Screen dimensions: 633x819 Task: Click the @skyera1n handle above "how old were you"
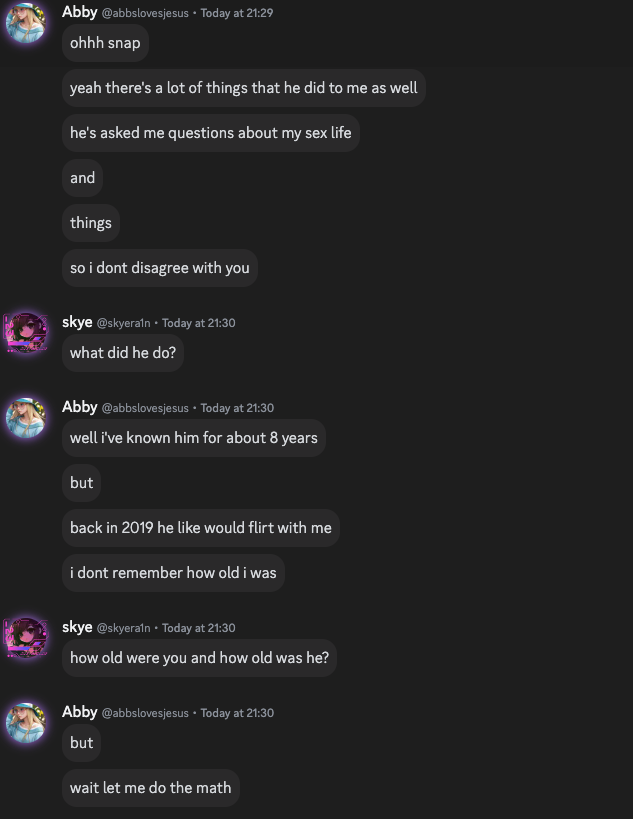123,628
